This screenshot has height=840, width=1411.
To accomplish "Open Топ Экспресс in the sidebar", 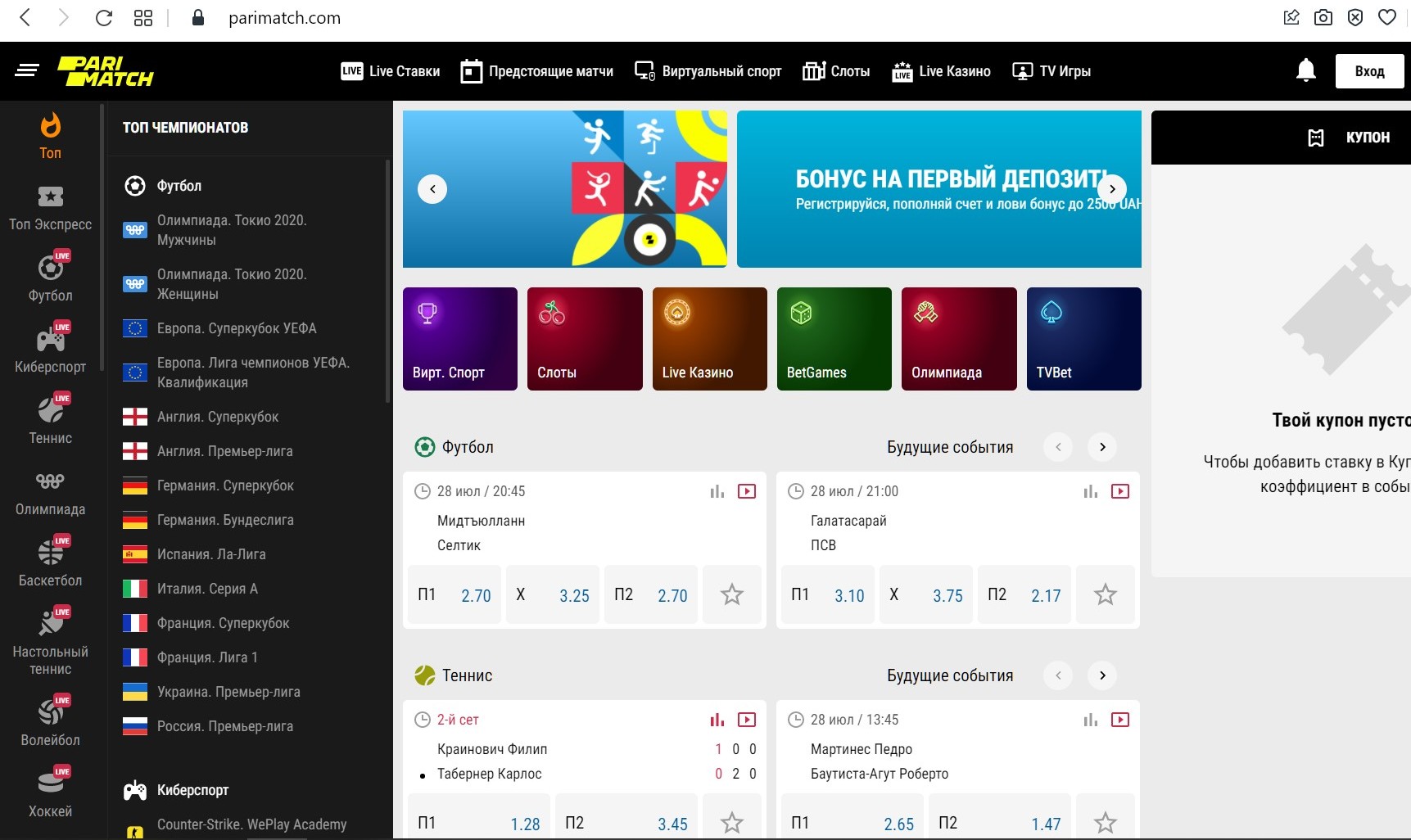I will (x=51, y=208).
